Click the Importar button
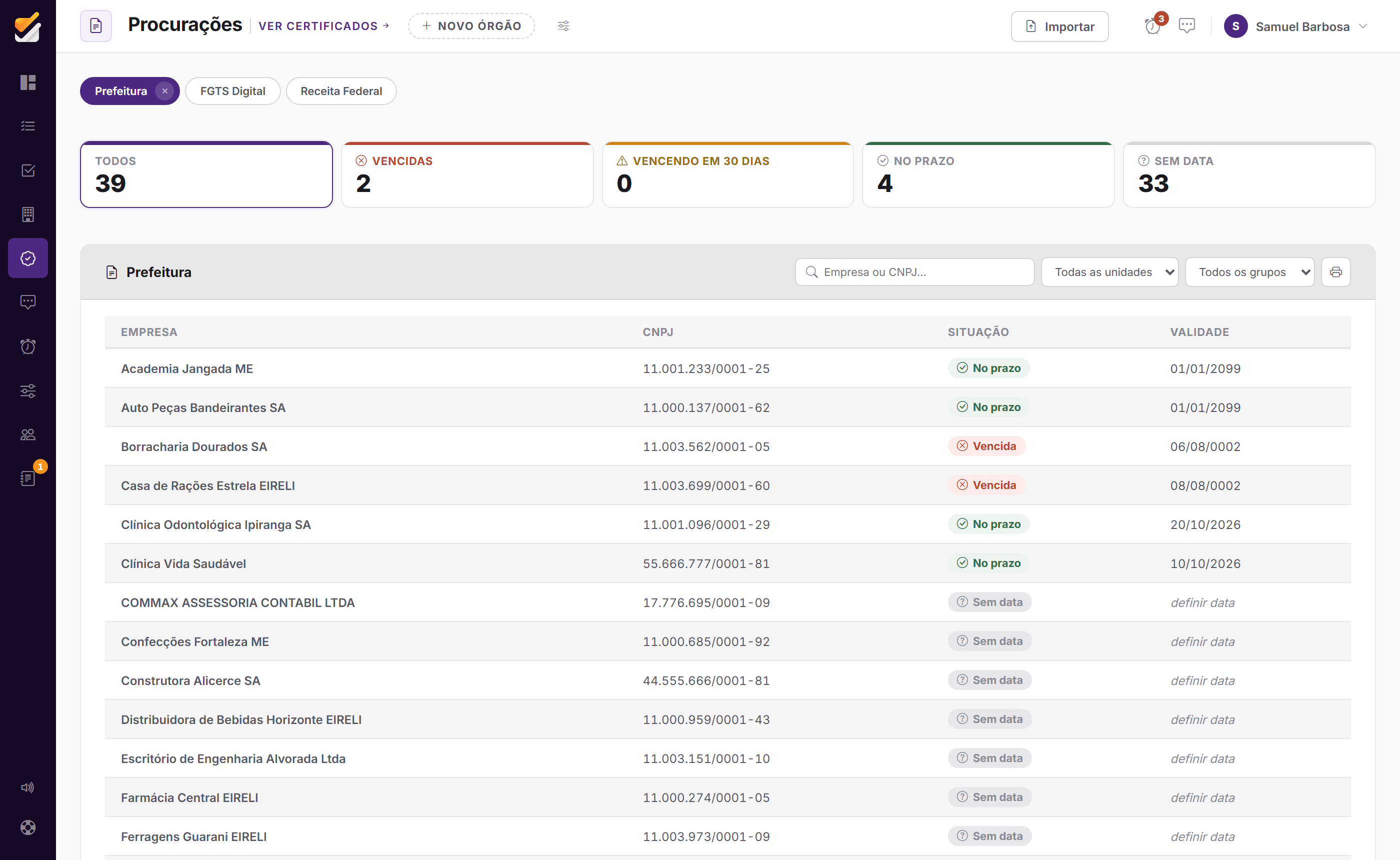 coord(1059,26)
